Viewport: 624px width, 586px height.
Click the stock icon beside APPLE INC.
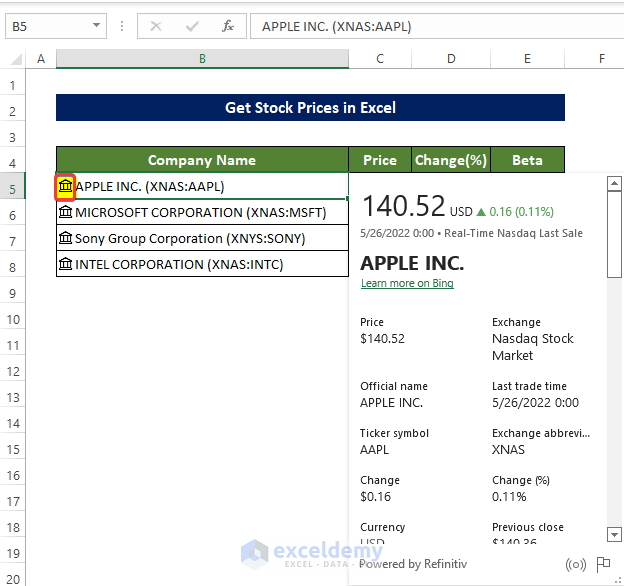click(65, 186)
